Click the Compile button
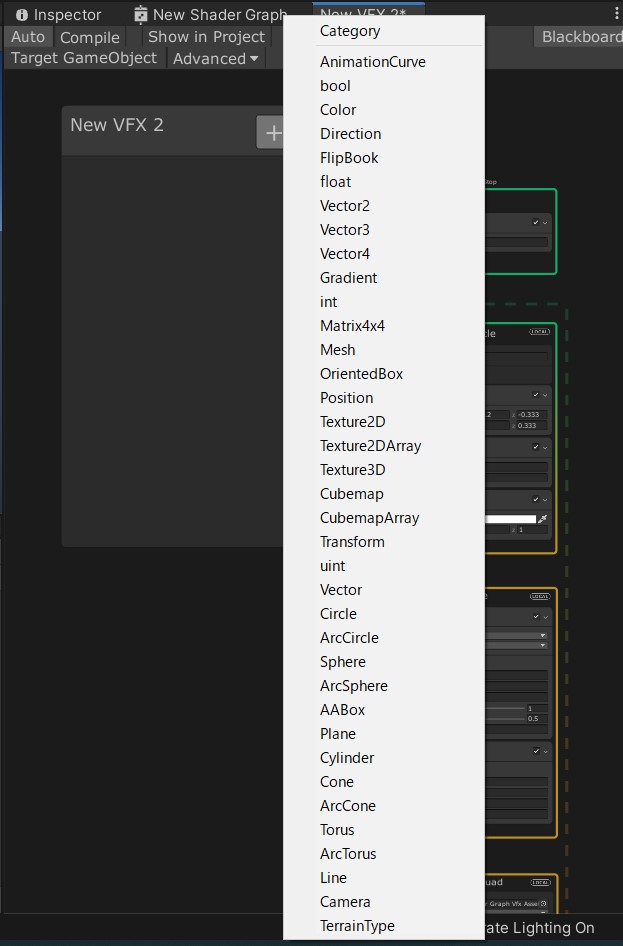Screen dimensions: 623x946 click(x=90, y=37)
